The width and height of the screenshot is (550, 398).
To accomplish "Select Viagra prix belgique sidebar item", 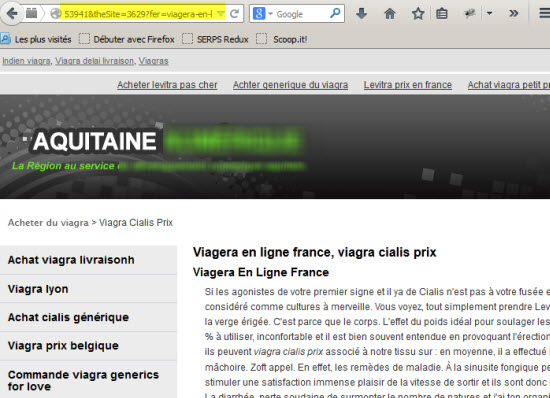I will 88,346.
